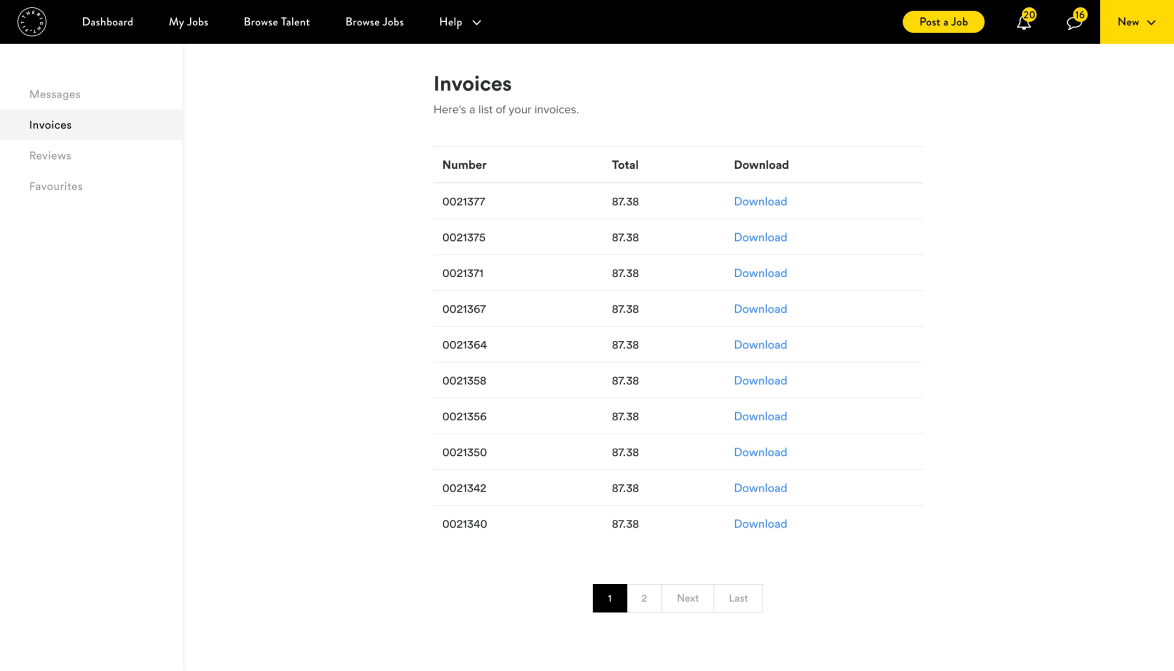Jump to the Last page
1174x671 pixels.
click(x=738, y=598)
